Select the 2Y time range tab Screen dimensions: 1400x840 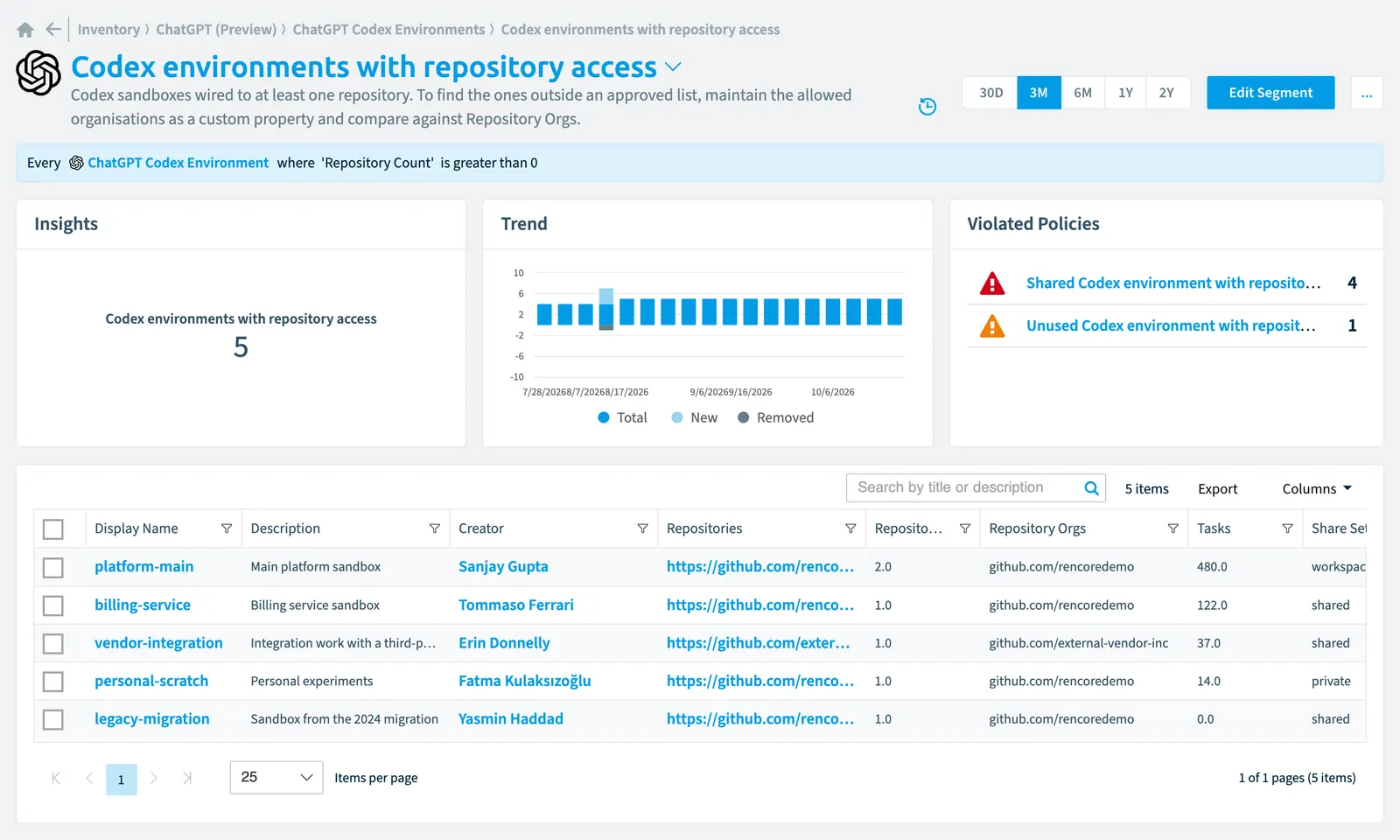(1167, 93)
